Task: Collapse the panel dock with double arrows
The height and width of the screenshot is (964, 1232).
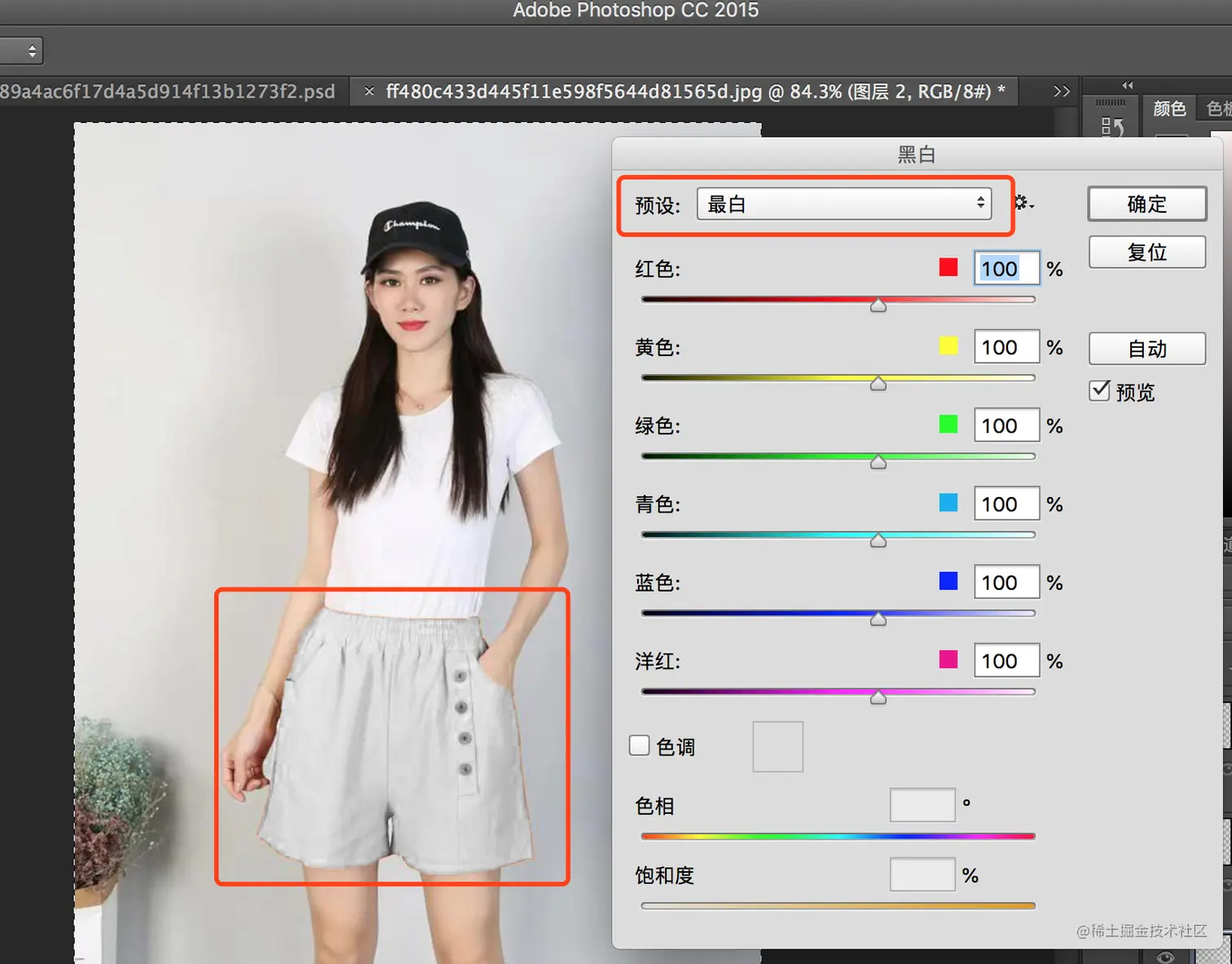Action: [1128, 85]
